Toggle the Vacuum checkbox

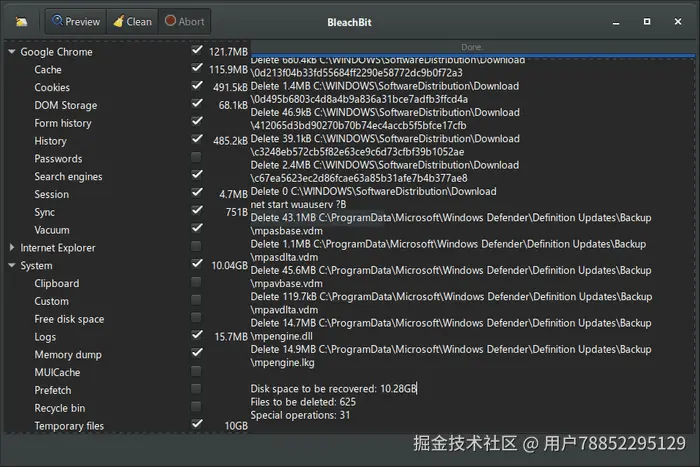[196, 229]
